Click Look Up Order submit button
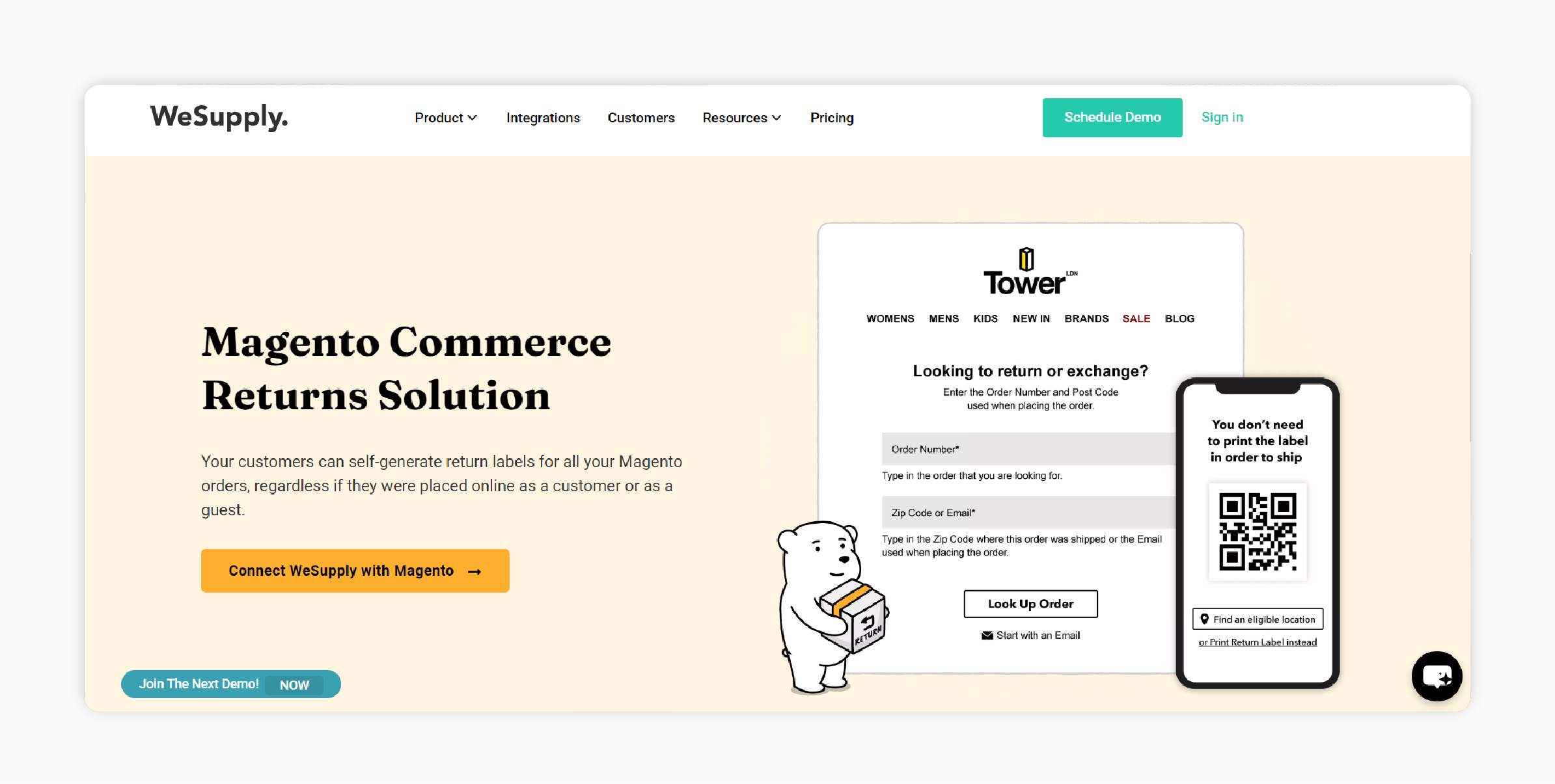 1031,604
